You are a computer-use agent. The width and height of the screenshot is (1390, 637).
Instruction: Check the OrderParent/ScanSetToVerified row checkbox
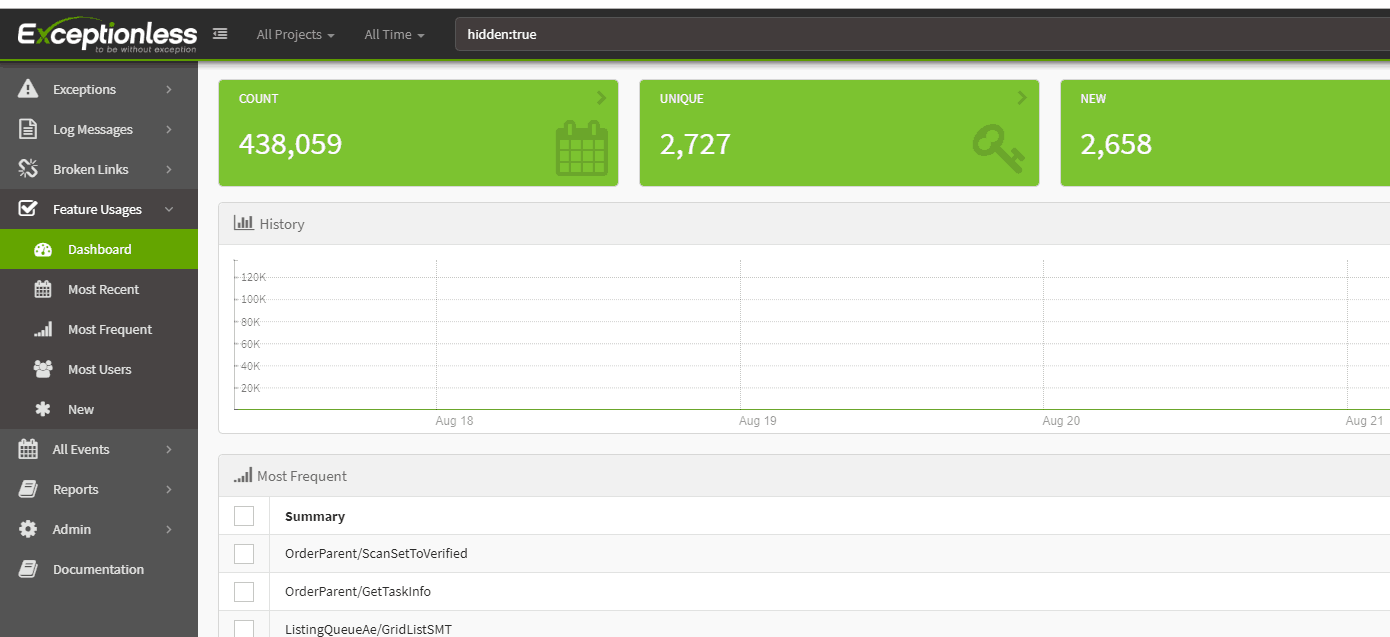[244, 553]
